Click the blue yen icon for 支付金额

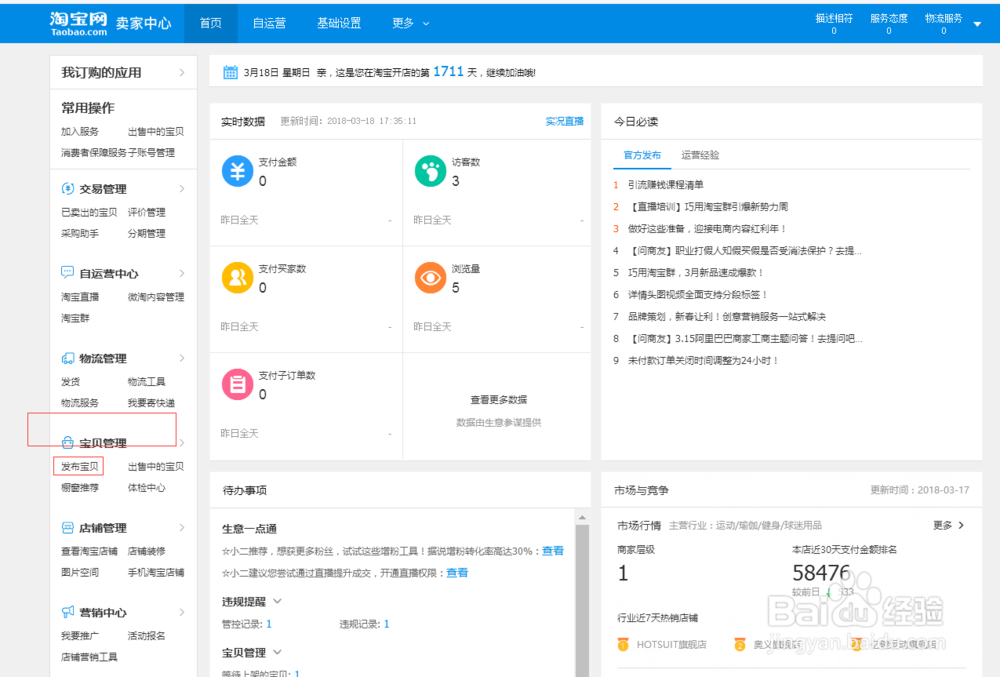pyautogui.click(x=237, y=171)
